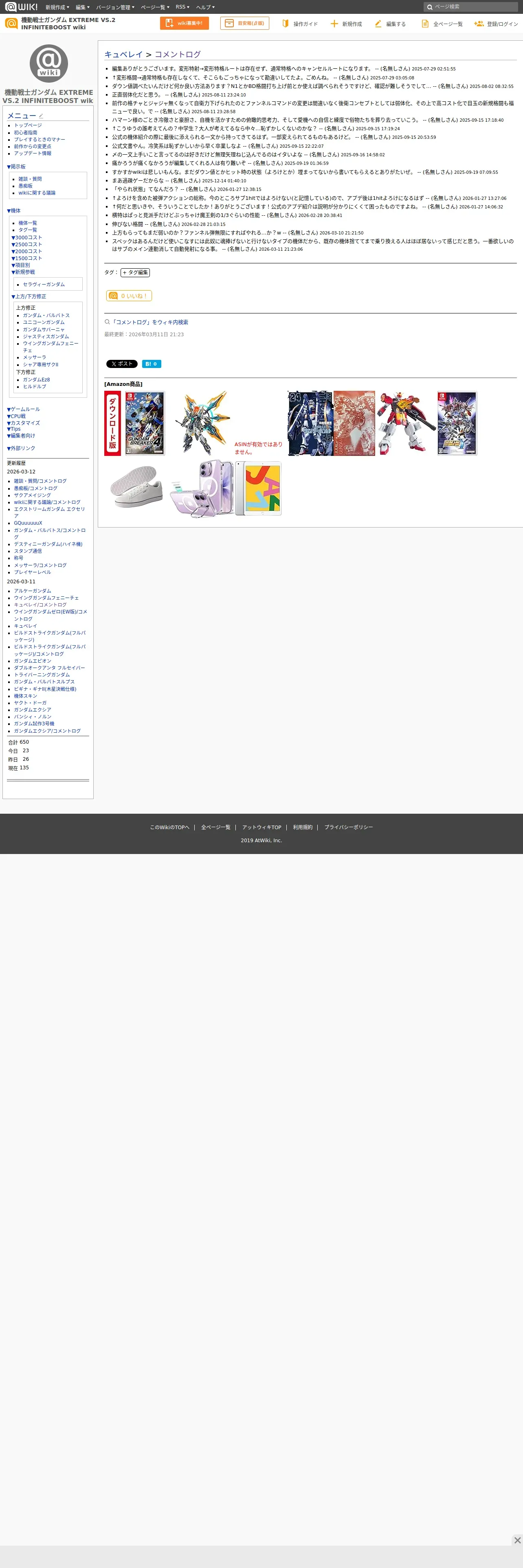The height and width of the screenshot is (1568, 523).
Task: Open the タグ一覧 link
Action: 27,230
